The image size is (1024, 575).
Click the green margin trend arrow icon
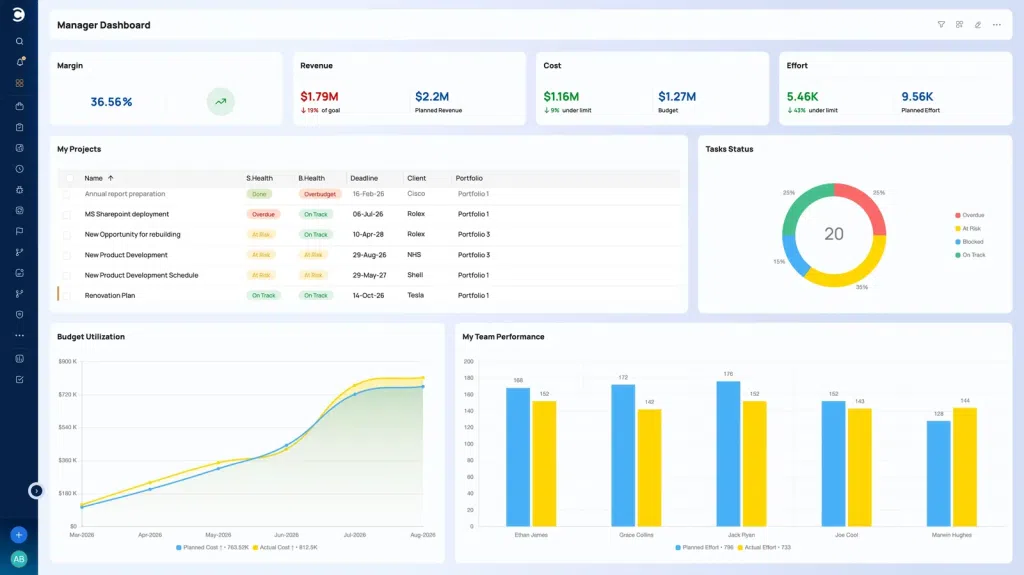pos(221,101)
